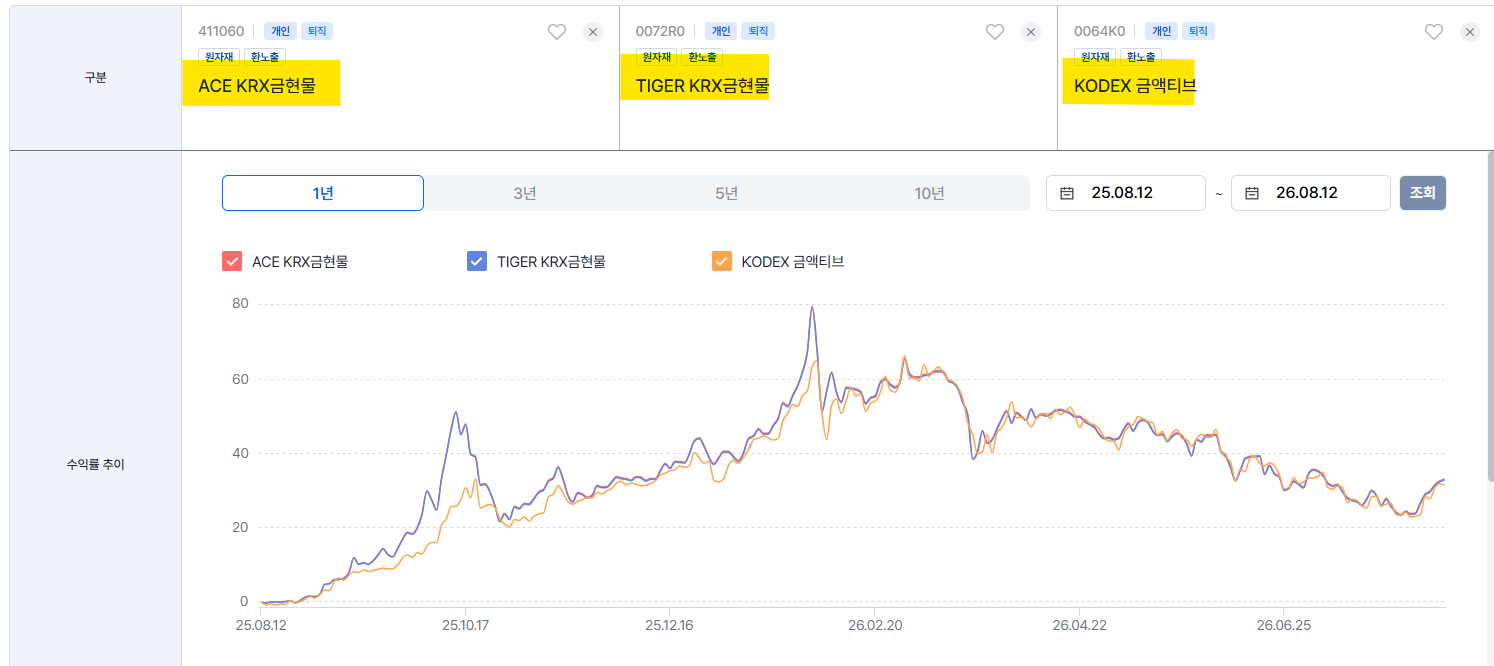Favorite KODEX 금액티브 with heart icon
This screenshot has width=1494, height=666.
(1434, 32)
